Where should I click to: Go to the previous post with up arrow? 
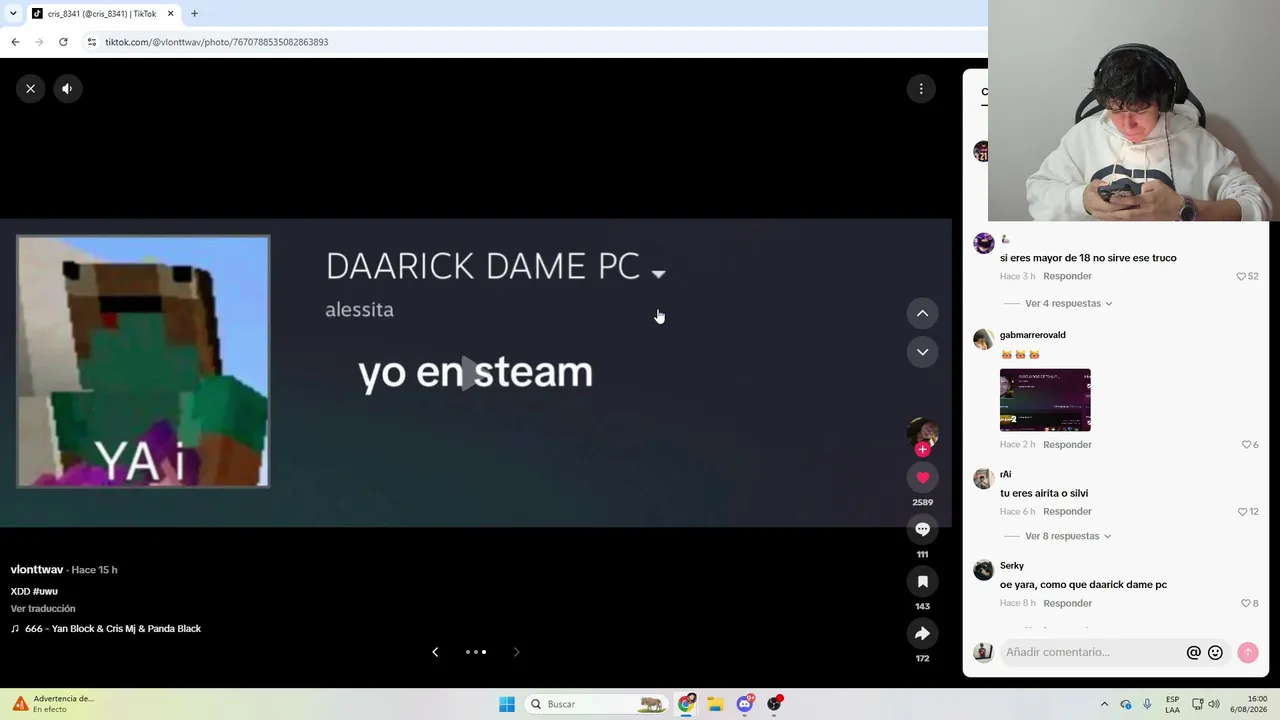(922, 313)
